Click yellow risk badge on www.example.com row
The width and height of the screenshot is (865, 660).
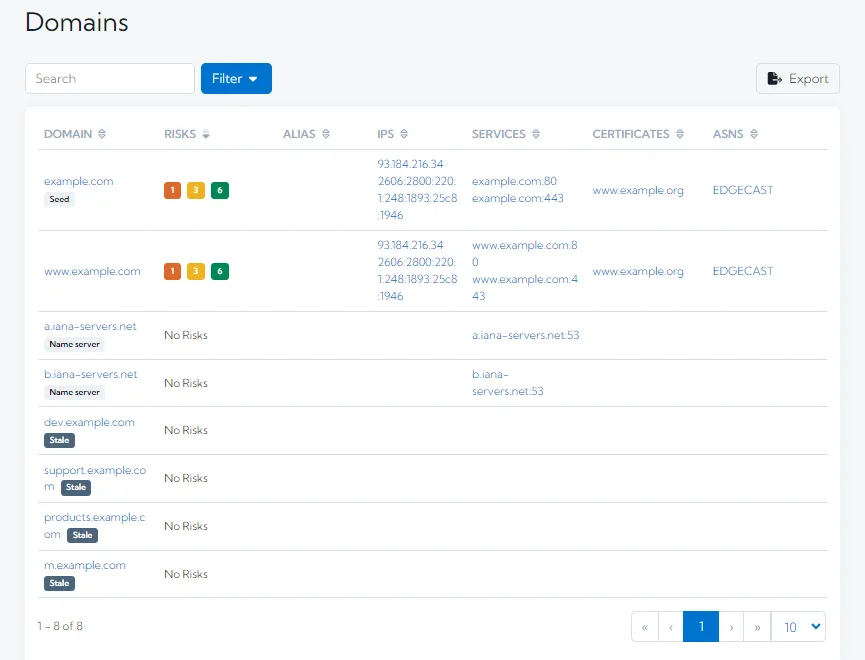pos(196,272)
